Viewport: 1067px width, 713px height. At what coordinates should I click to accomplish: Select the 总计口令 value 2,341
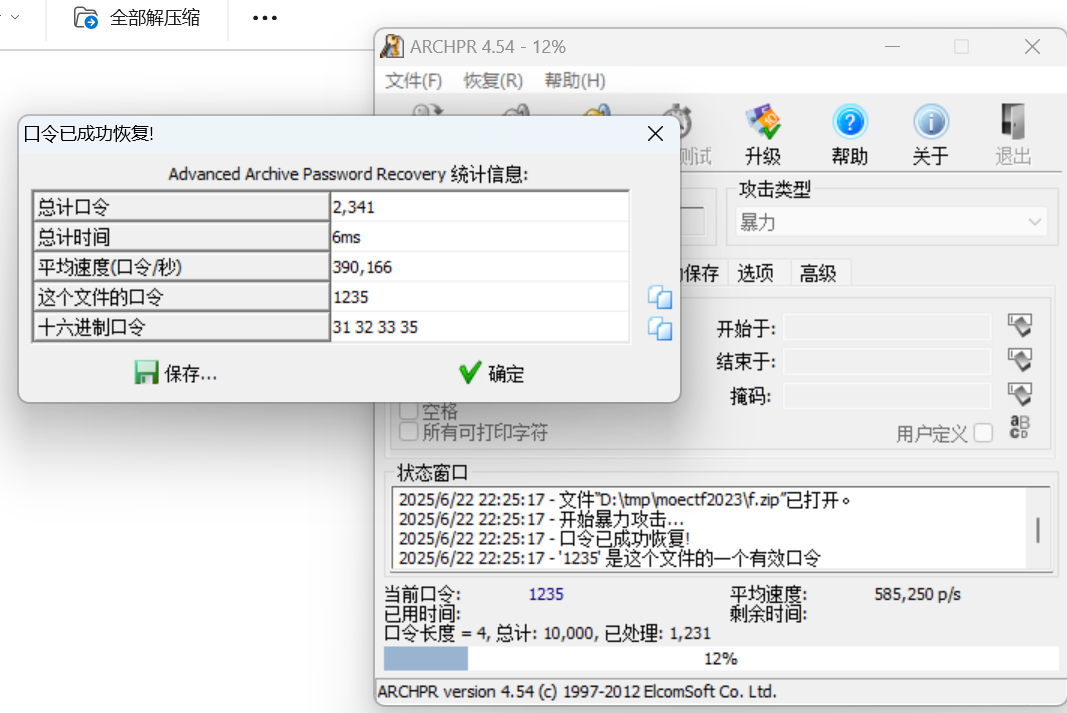(354, 207)
